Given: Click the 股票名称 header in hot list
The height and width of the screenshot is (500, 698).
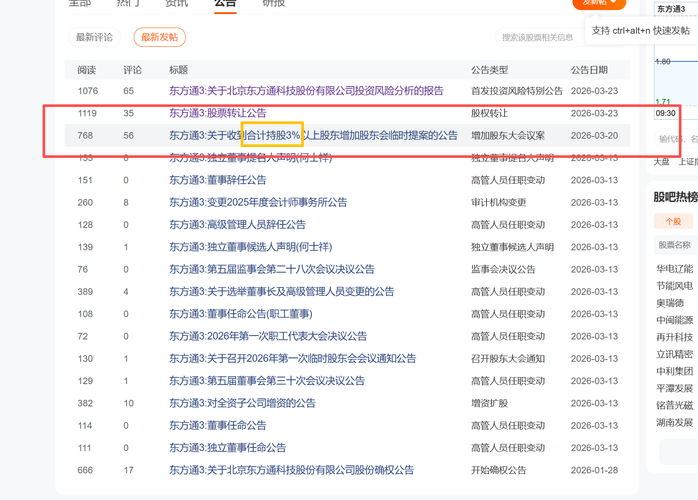Looking at the screenshot, I should tap(674, 245).
